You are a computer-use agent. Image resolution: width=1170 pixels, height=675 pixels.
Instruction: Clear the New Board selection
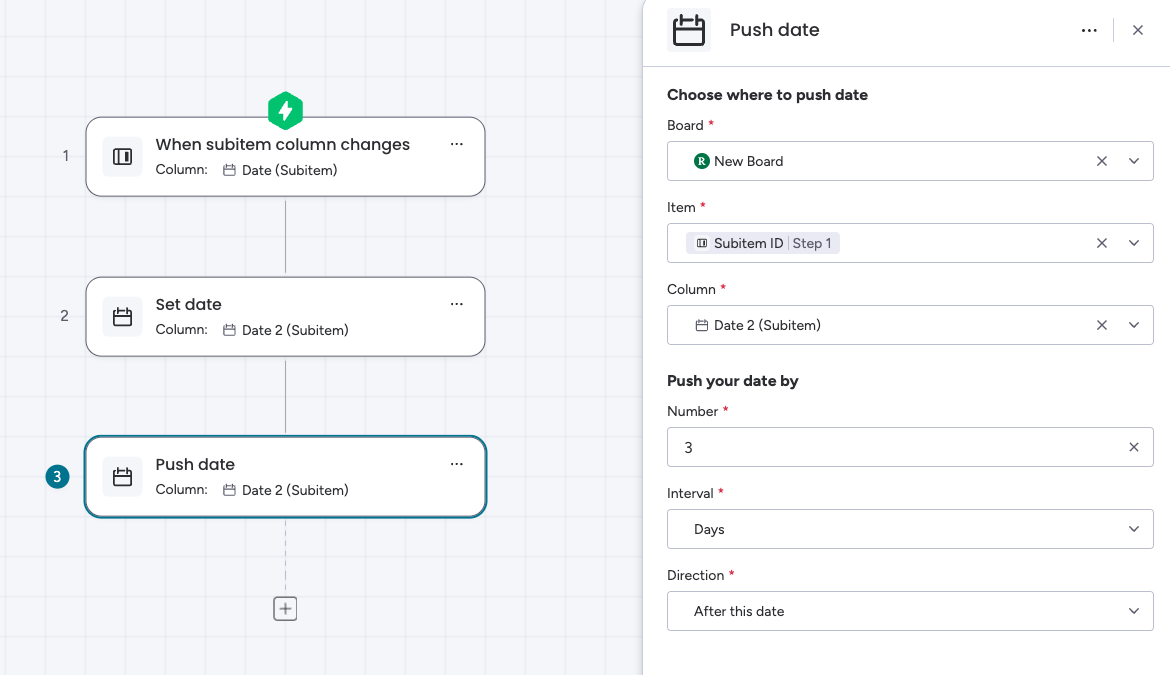click(x=1102, y=161)
